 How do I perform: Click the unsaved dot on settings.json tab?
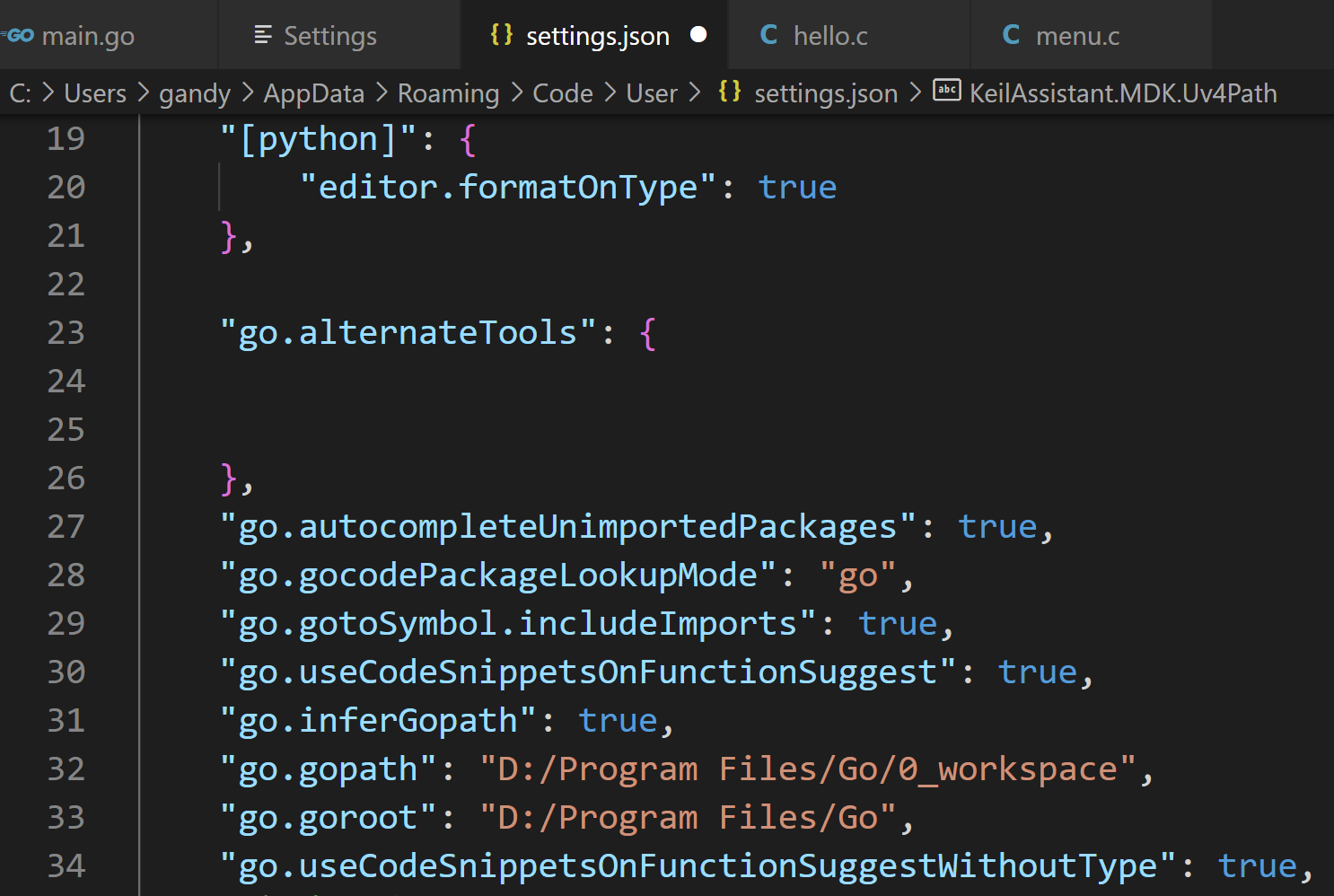pyautogui.click(x=698, y=35)
